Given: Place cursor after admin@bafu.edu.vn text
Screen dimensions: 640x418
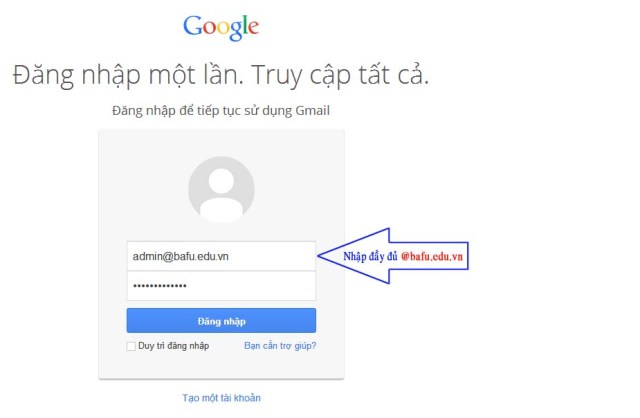Looking at the screenshot, I should [x=229, y=256].
